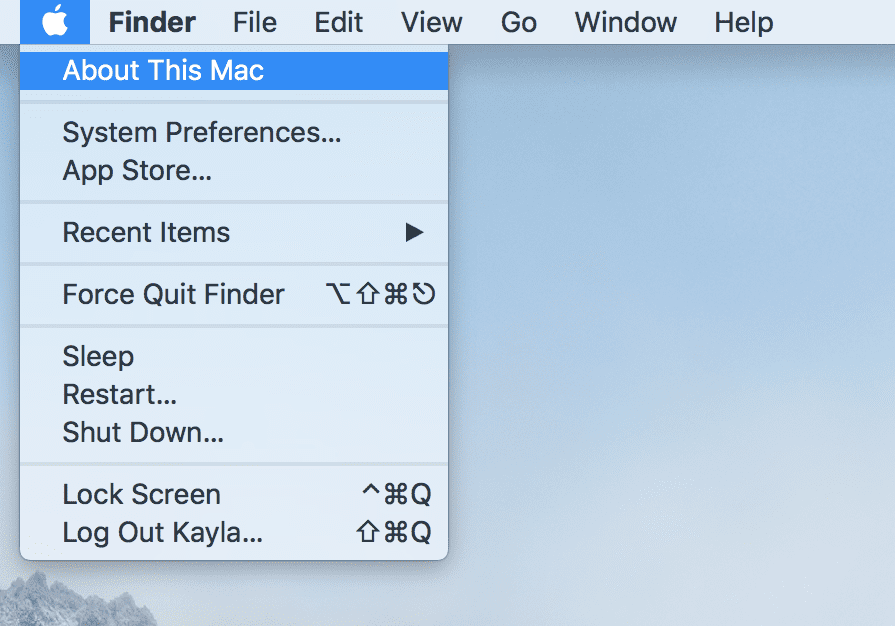Open the Finder menu
895x626 pixels.
click(151, 21)
